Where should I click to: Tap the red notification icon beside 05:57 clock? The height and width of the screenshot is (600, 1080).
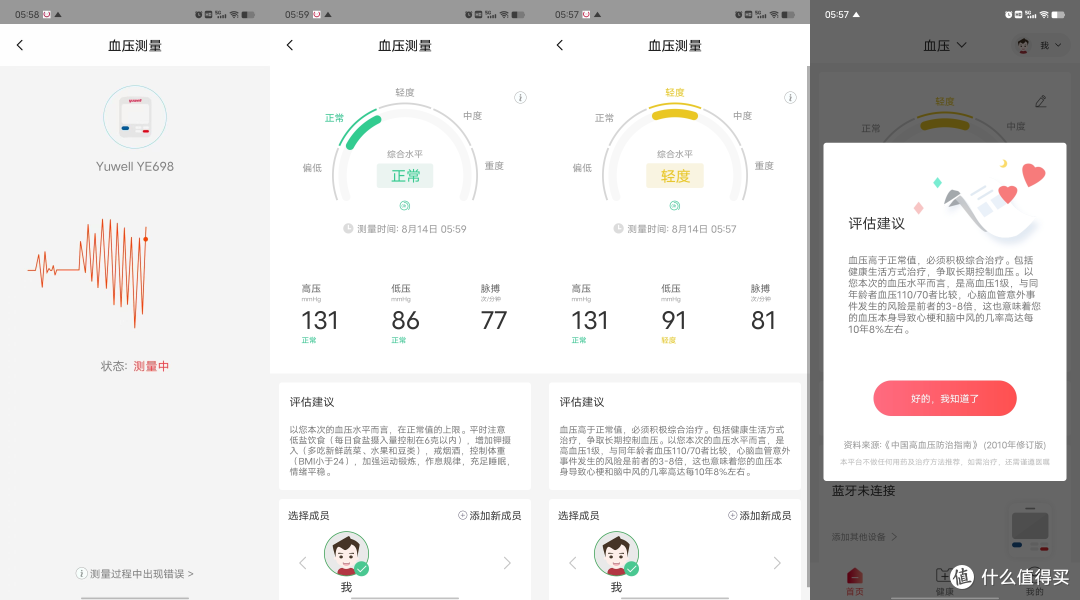click(x=587, y=14)
